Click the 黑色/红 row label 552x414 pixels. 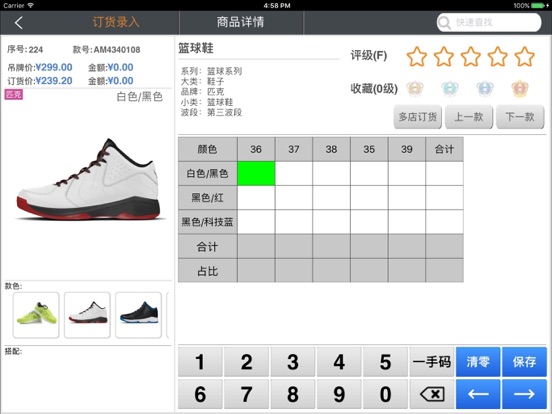click(208, 198)
